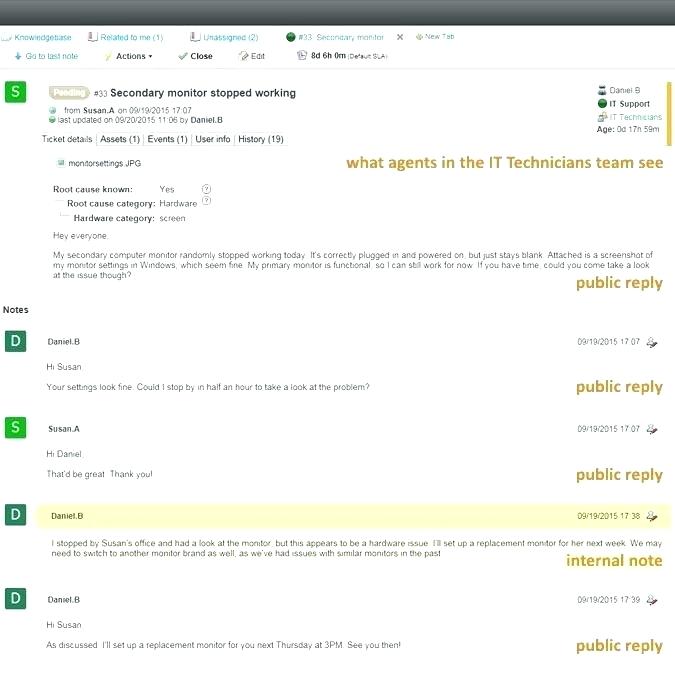The height and width of the screenshot is (675, 675).
Task: Select the Assets (1) tab
Action: [121, 139]
